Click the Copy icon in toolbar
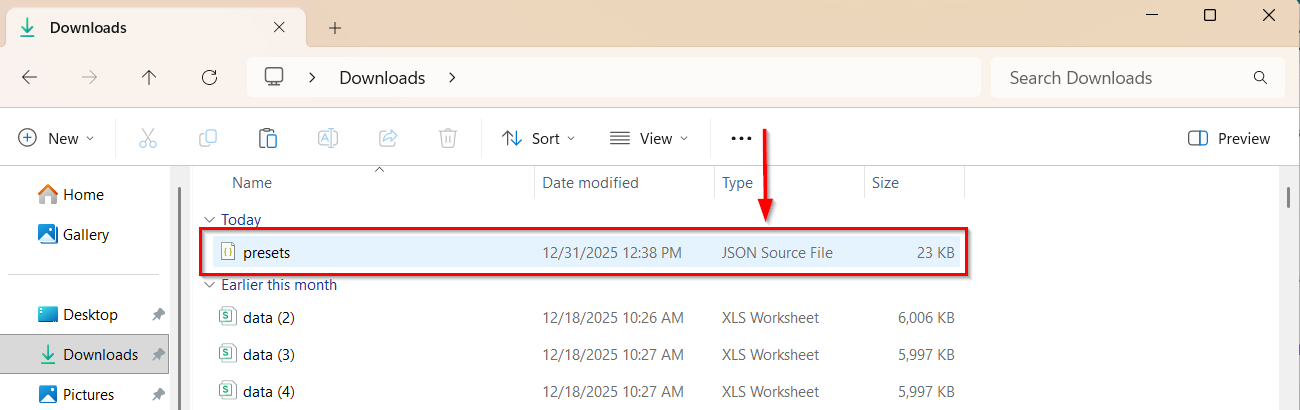Viewport: 1300px width, 410px height. click(208, 138)
